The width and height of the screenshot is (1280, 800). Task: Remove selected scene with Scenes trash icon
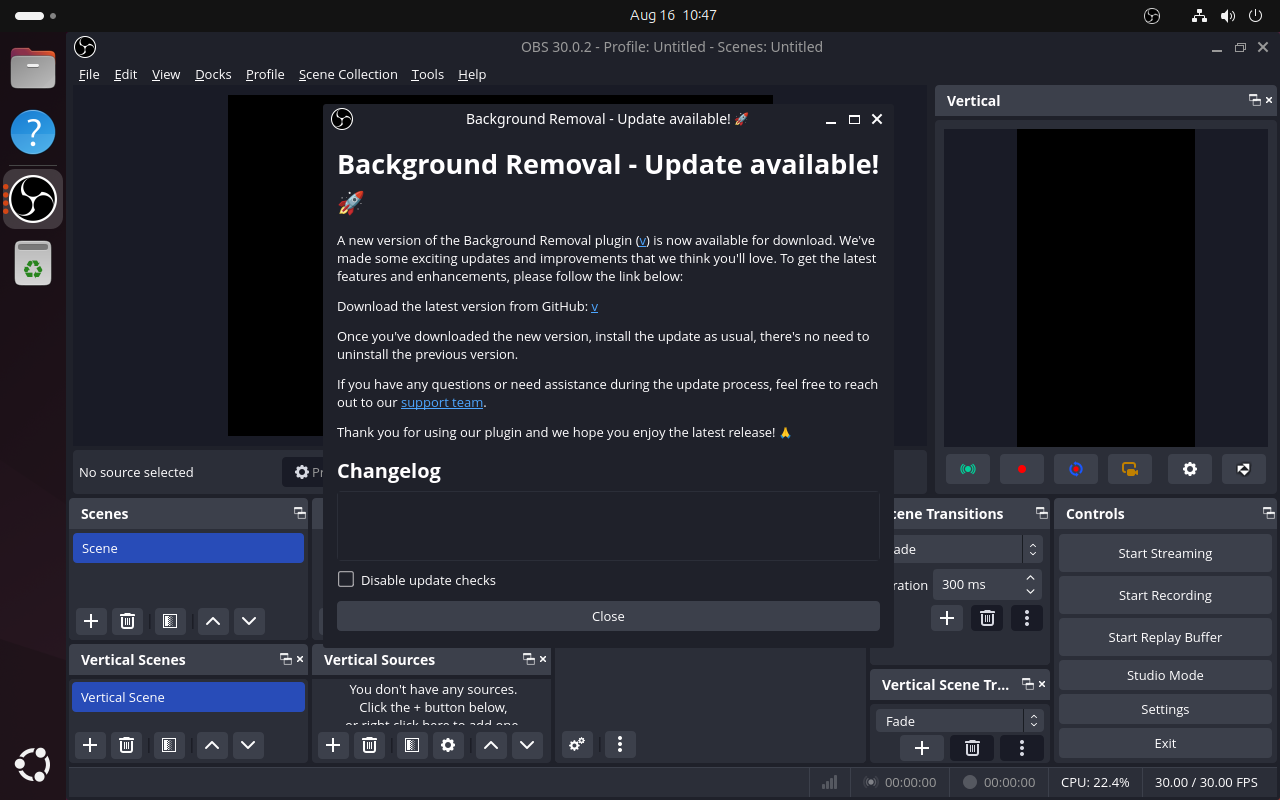[x=127, y=621]
